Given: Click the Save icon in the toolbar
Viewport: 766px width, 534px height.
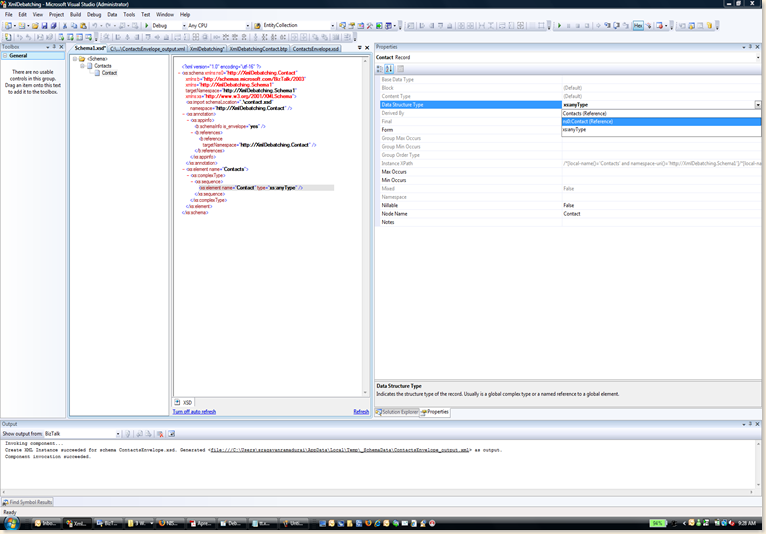Looking at the screenshot, I should pos(46,26).
